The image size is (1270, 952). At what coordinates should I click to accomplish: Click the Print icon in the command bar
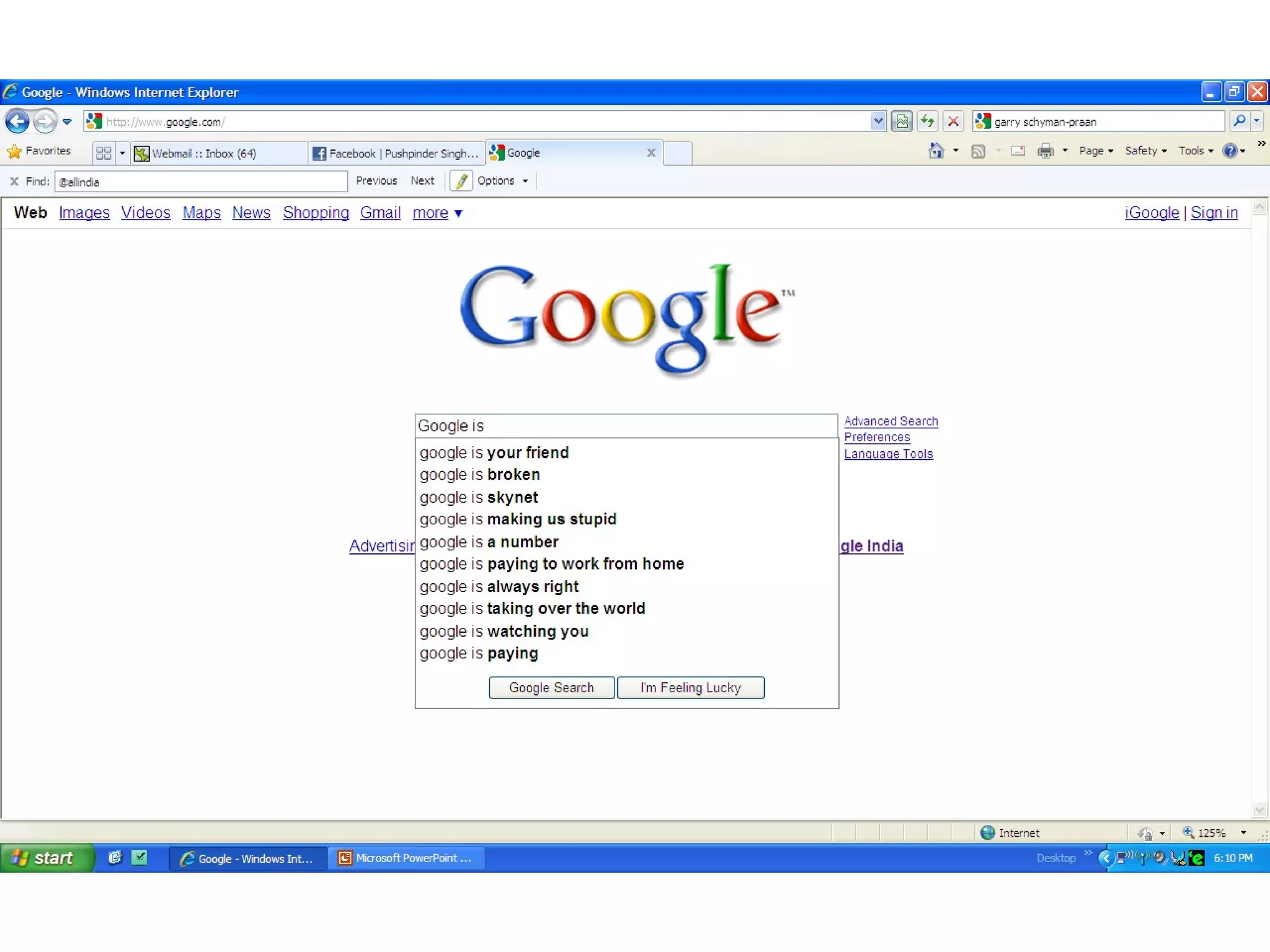[1045, 151]
